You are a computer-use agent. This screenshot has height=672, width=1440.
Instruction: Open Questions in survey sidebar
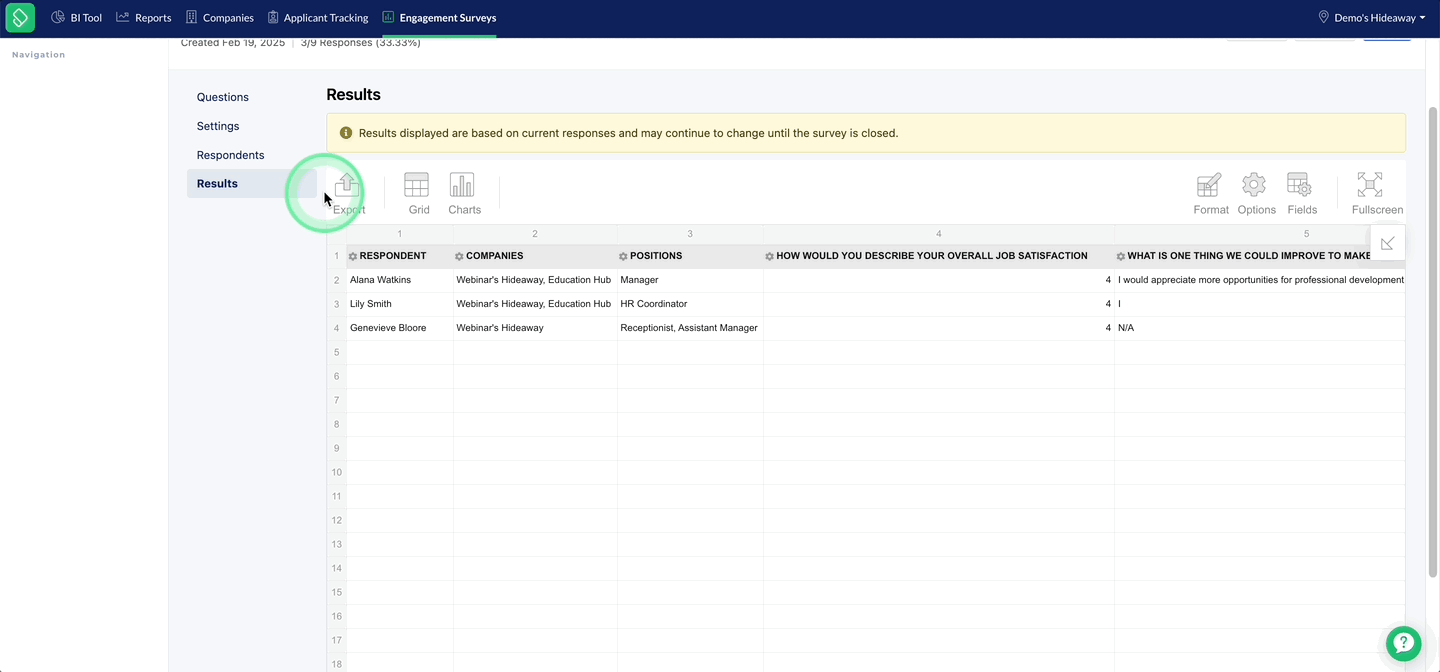[x=223, y=97]
